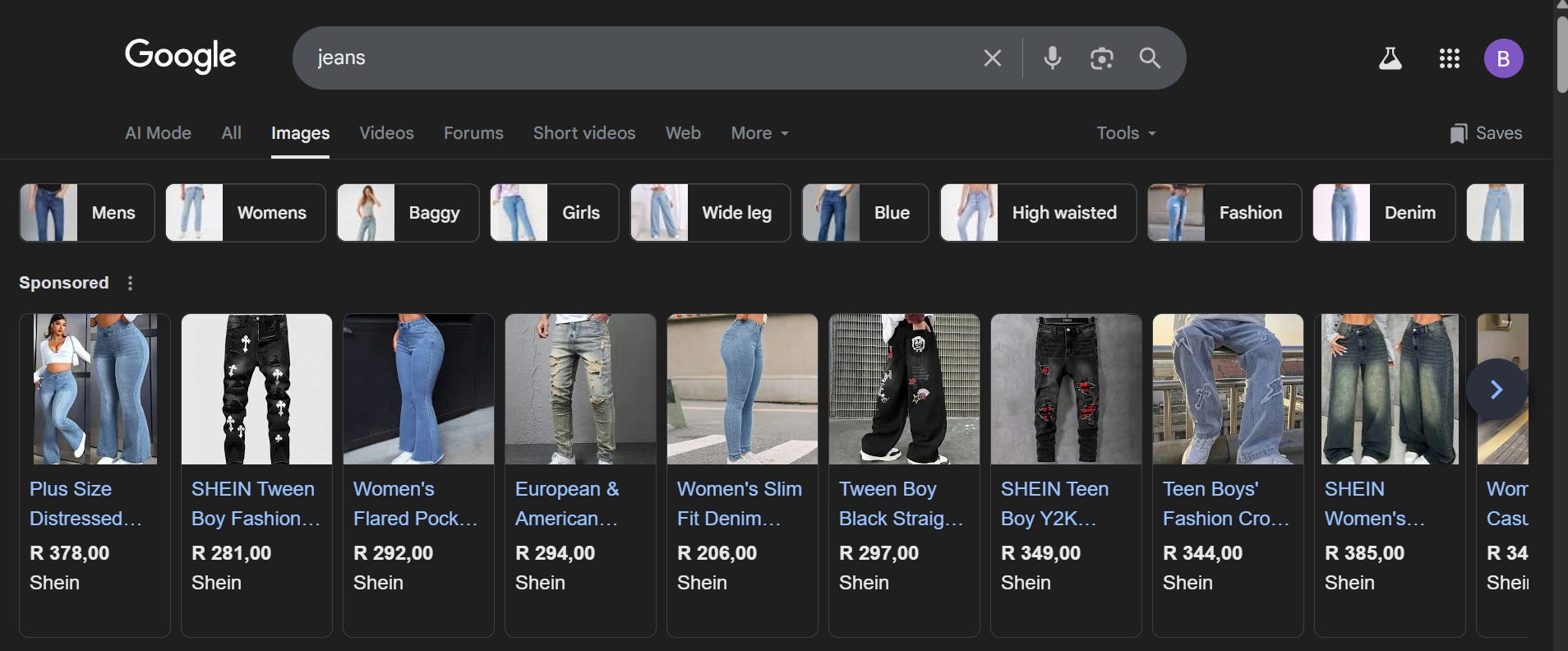Click the R 344,00 price
The width and height of the screenshot is (1568, 651).
click(x=1202, y=553)
